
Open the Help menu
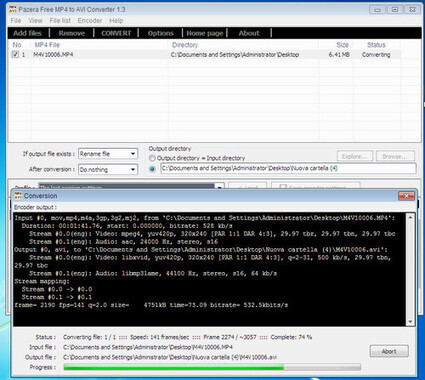(x=116, y=21)
